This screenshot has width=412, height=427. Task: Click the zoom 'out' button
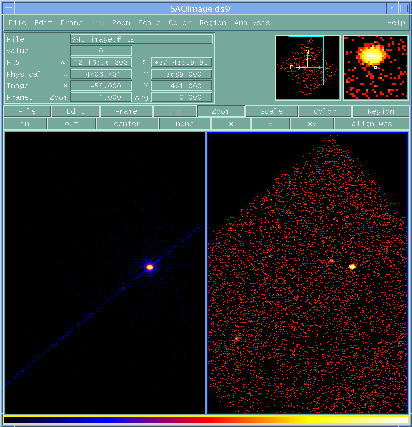coord(71,124)
